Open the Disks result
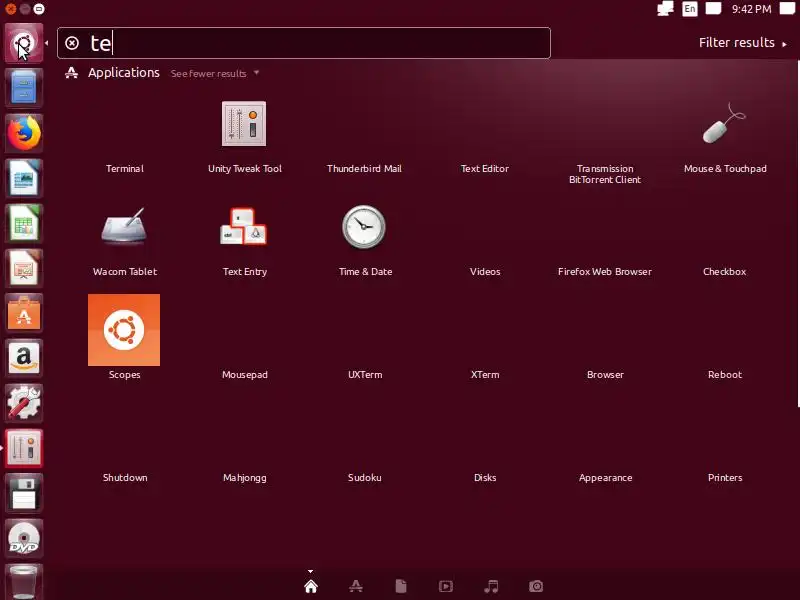 [485, 478]
